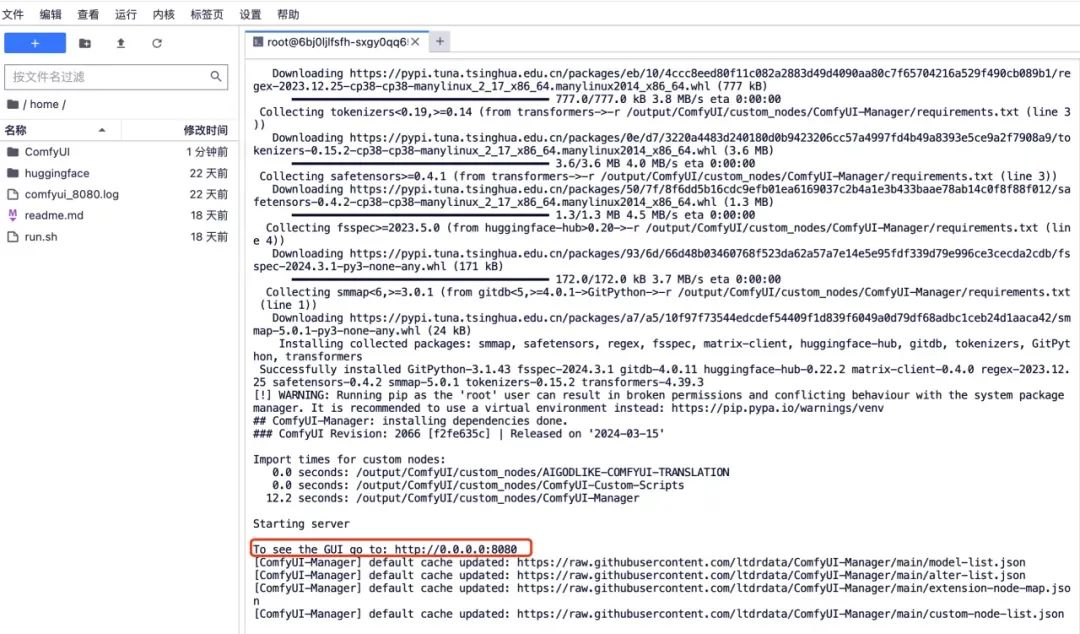The height and width of the screenshot is (634, 1080).
Task: Open the 设置 menu
Action: (250, 14)
